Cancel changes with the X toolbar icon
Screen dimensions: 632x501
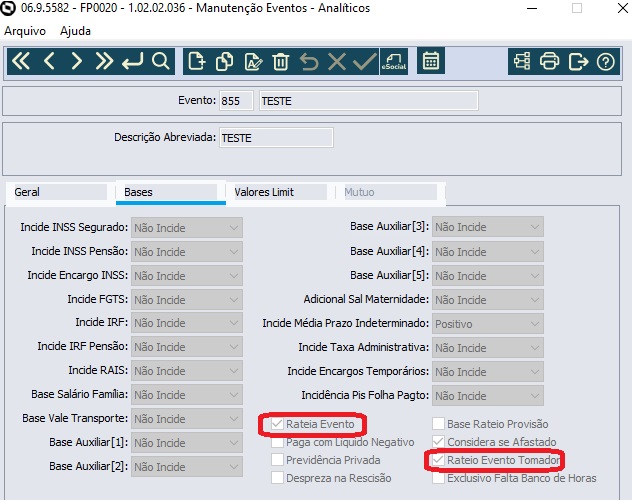[x=337, y=62]
